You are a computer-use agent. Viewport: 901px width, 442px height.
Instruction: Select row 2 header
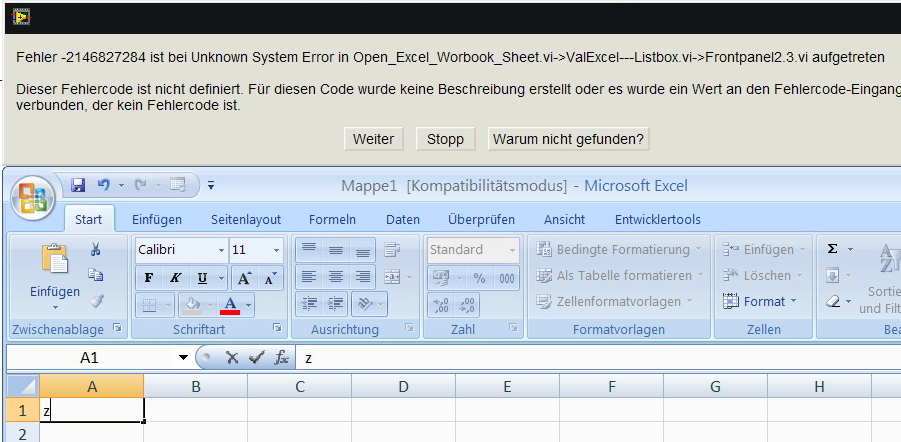point(22,433)
